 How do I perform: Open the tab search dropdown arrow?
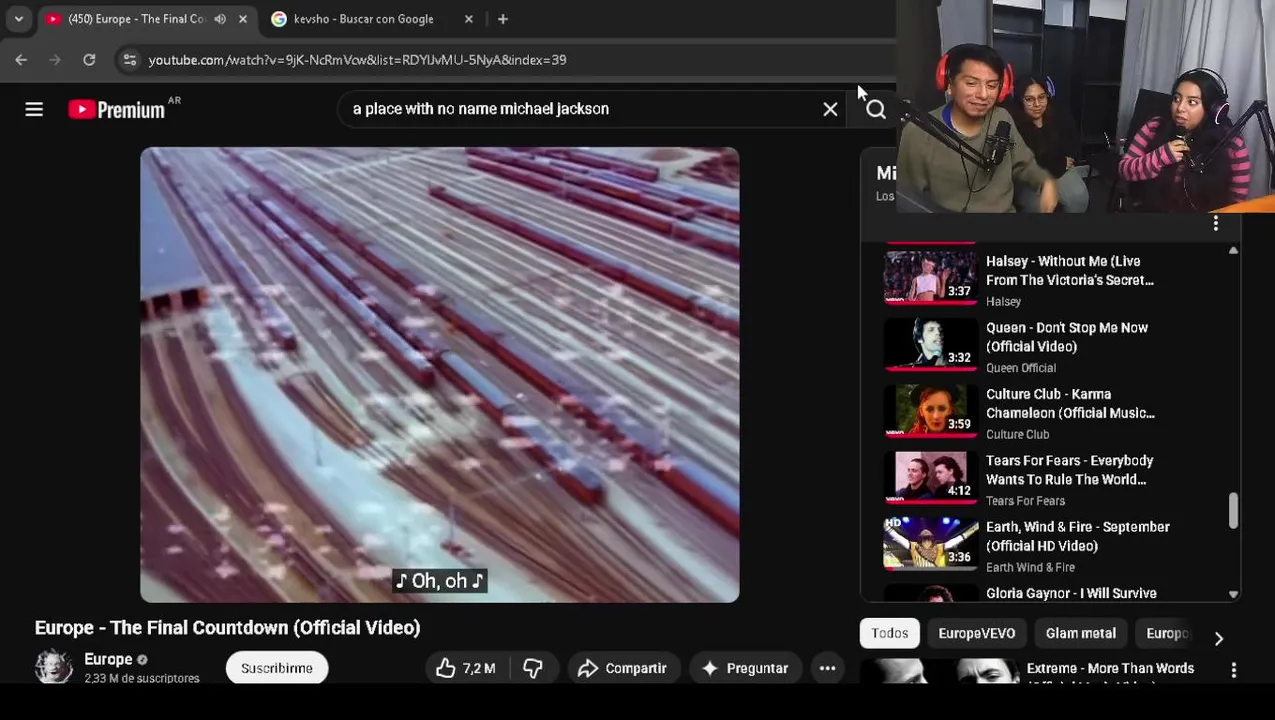tap(18, 19)
